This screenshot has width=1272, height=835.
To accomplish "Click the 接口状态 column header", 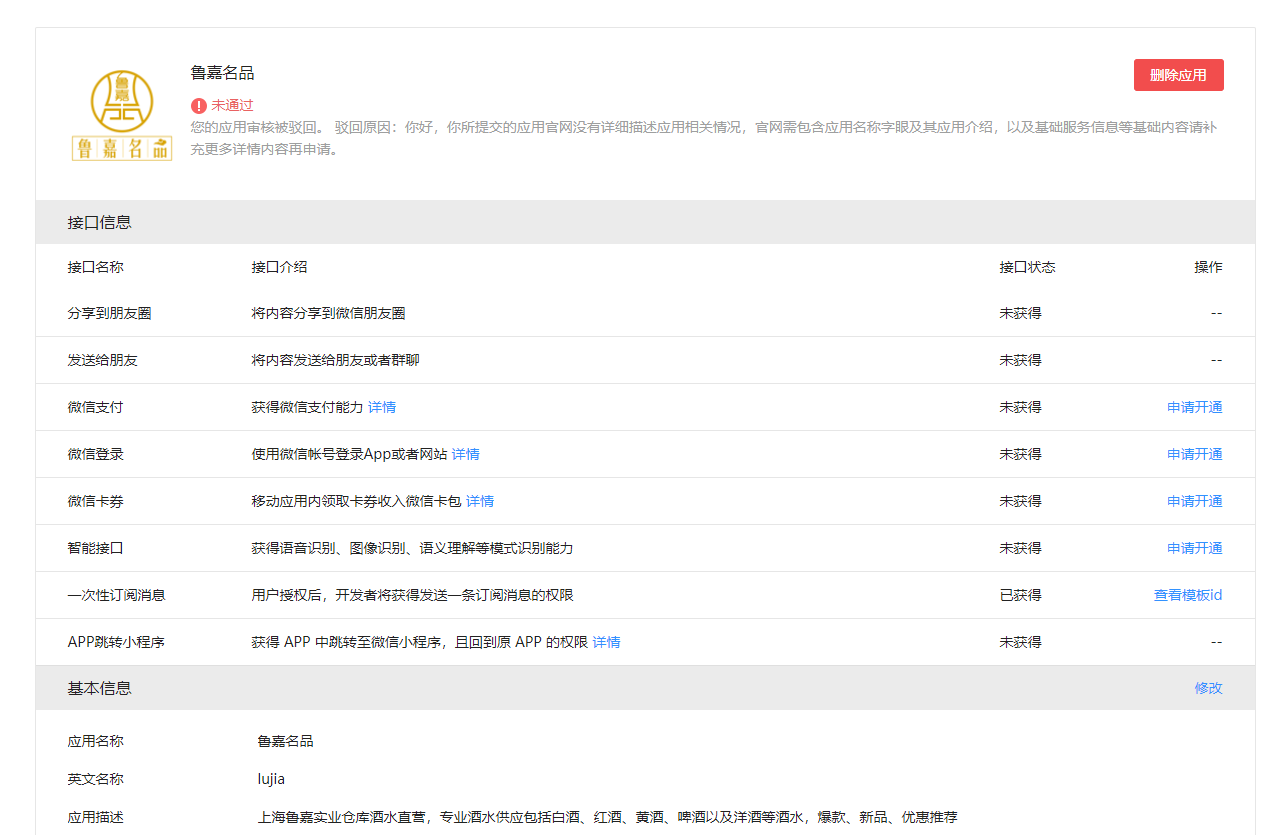I will 1027,267.
